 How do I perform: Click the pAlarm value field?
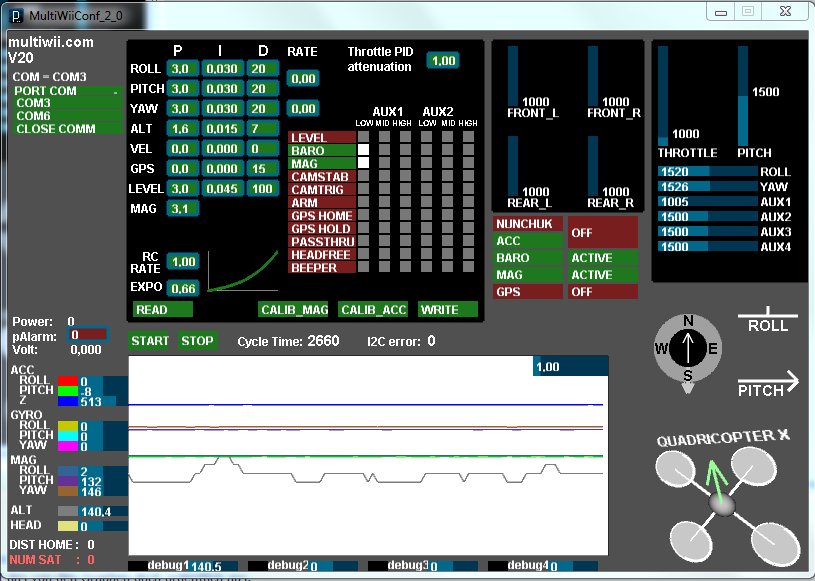click(87, 334)
